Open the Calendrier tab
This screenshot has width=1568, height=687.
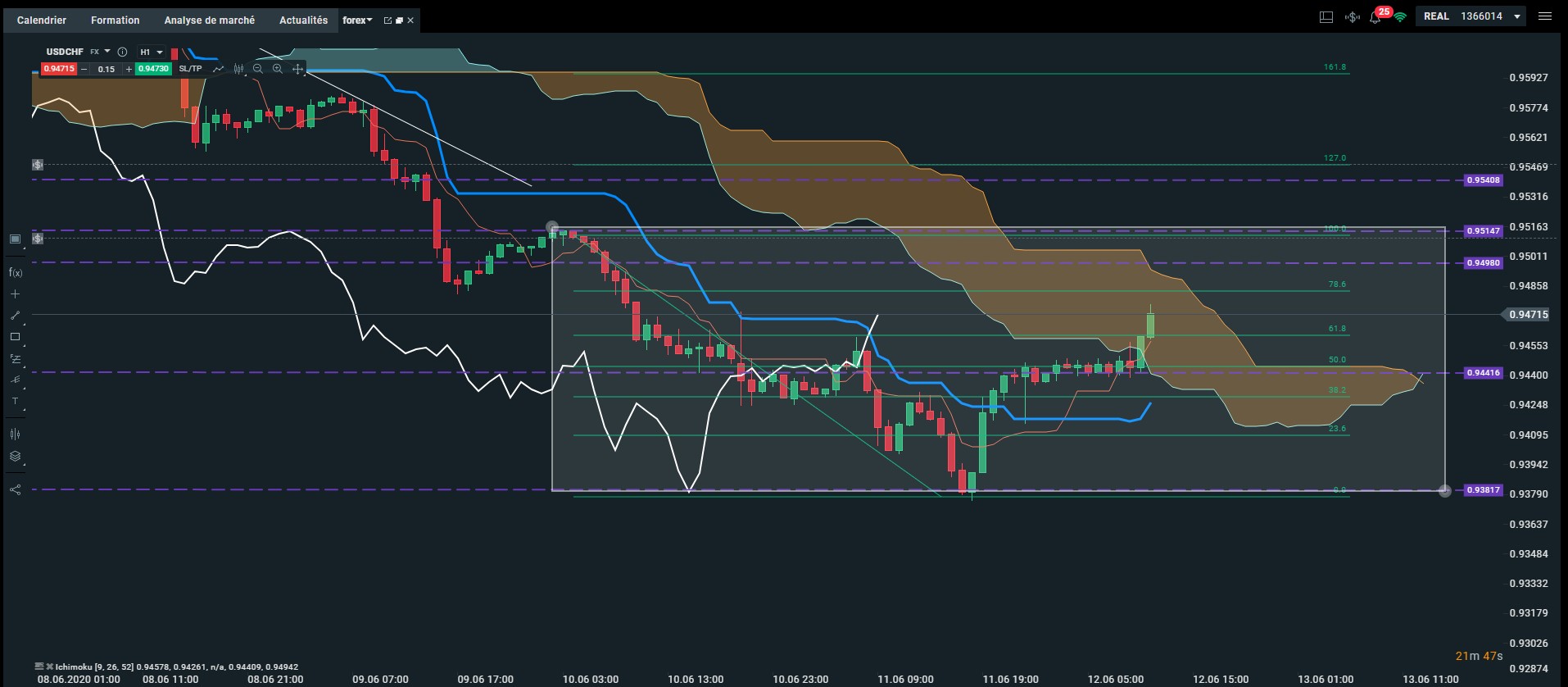(42, 20)
